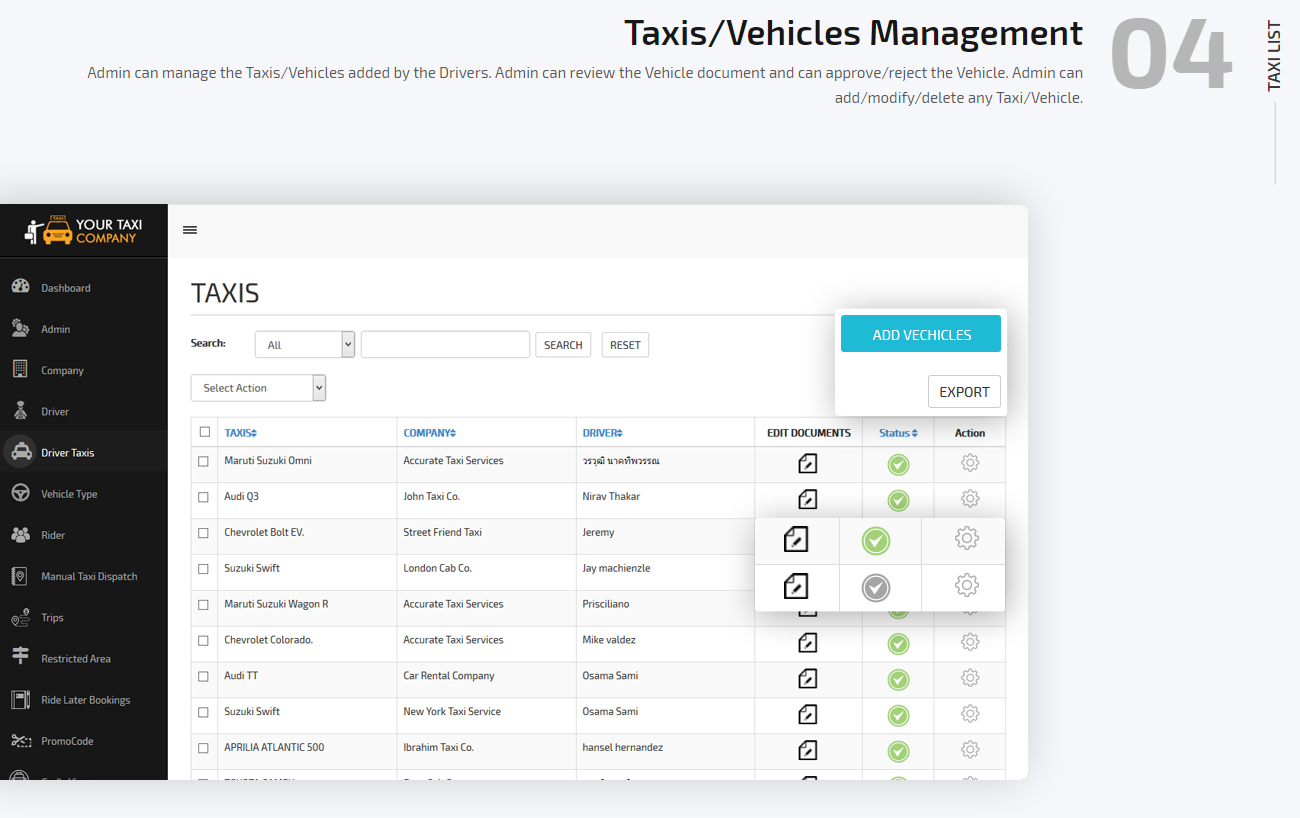This screenshot has width=1300, height=818.
Task: Check the select-all checkbox in table header
Action: [204, 430]
